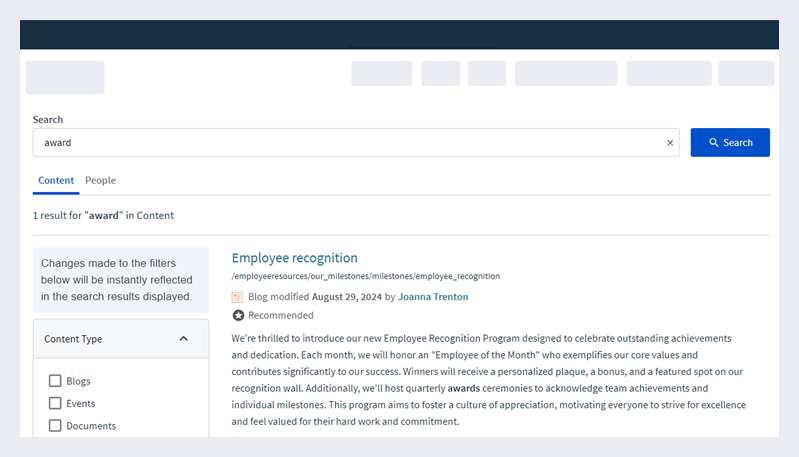Click the '1 result for "award" in Content' text
This screenshot has width=799, height=457.
pyautogui.click(x=103, y=216)
